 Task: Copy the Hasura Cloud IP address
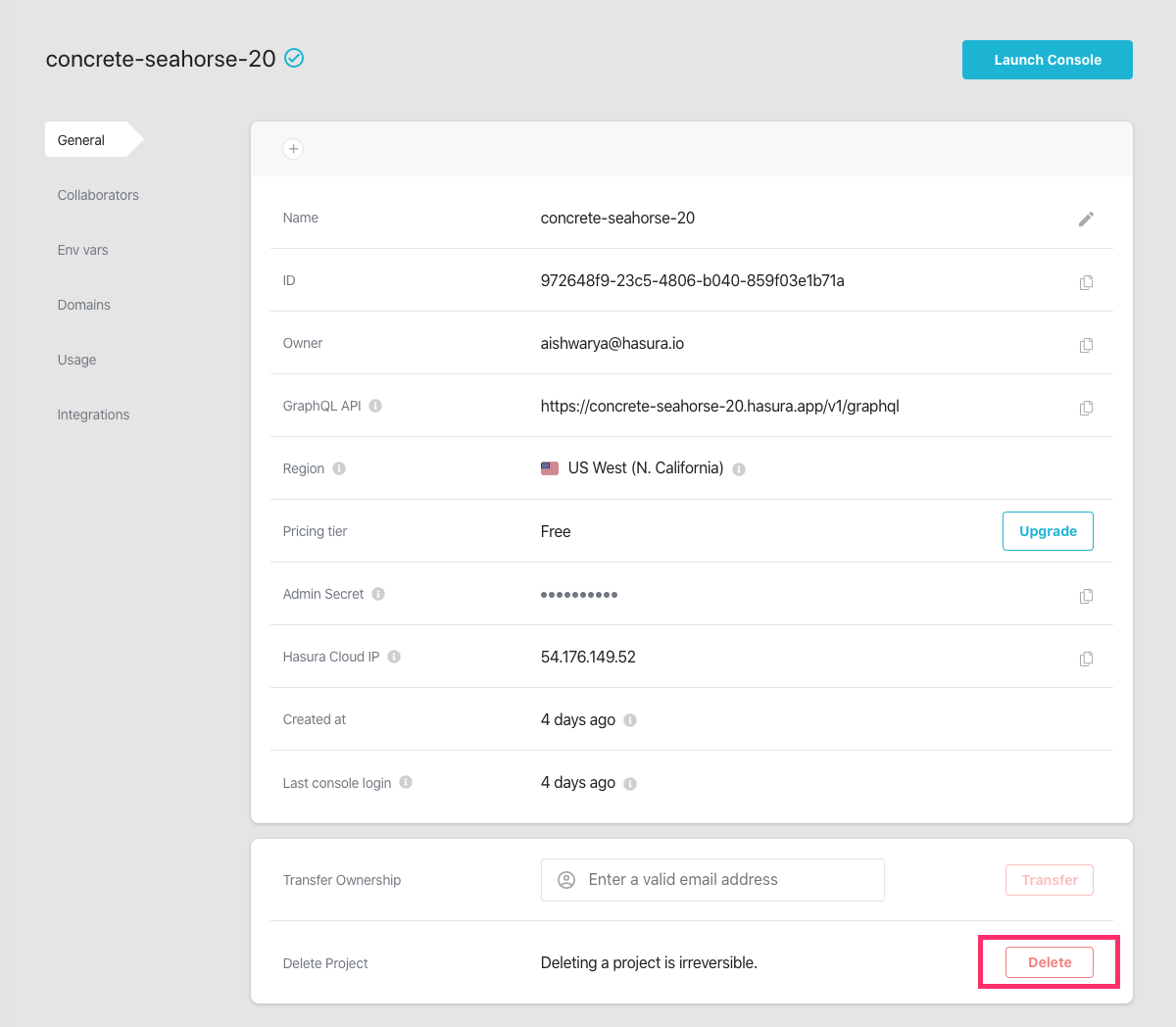pos(1086,659)
